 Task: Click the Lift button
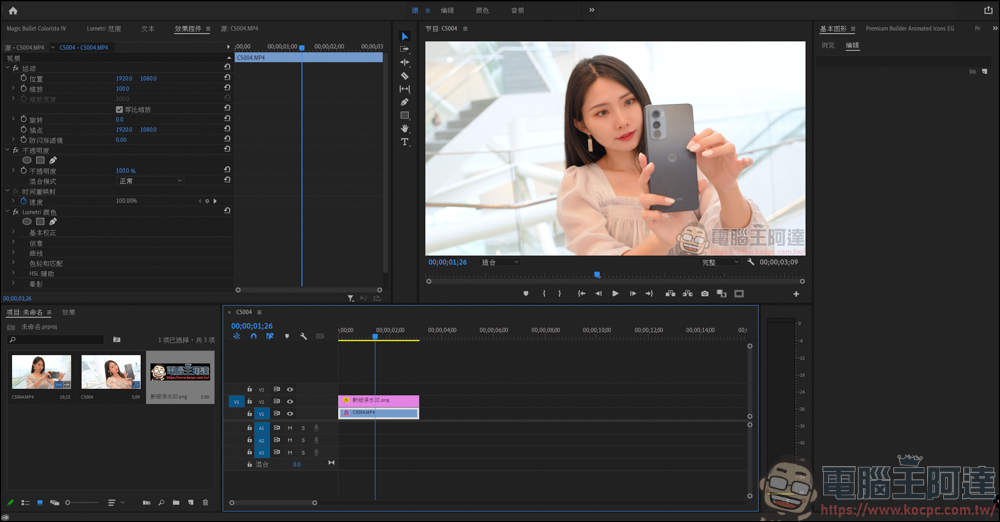(670, 294)
